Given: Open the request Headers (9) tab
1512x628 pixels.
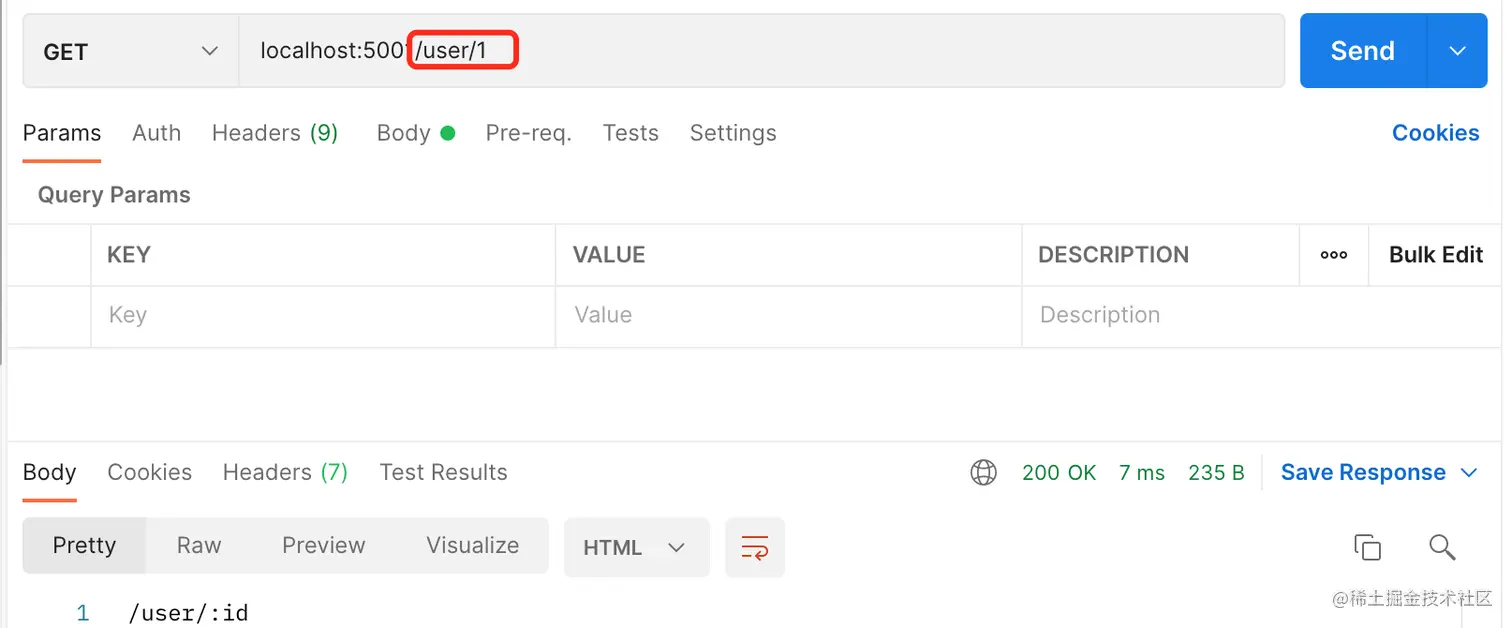Looking at the screenshot, I should tap(275, 133).
